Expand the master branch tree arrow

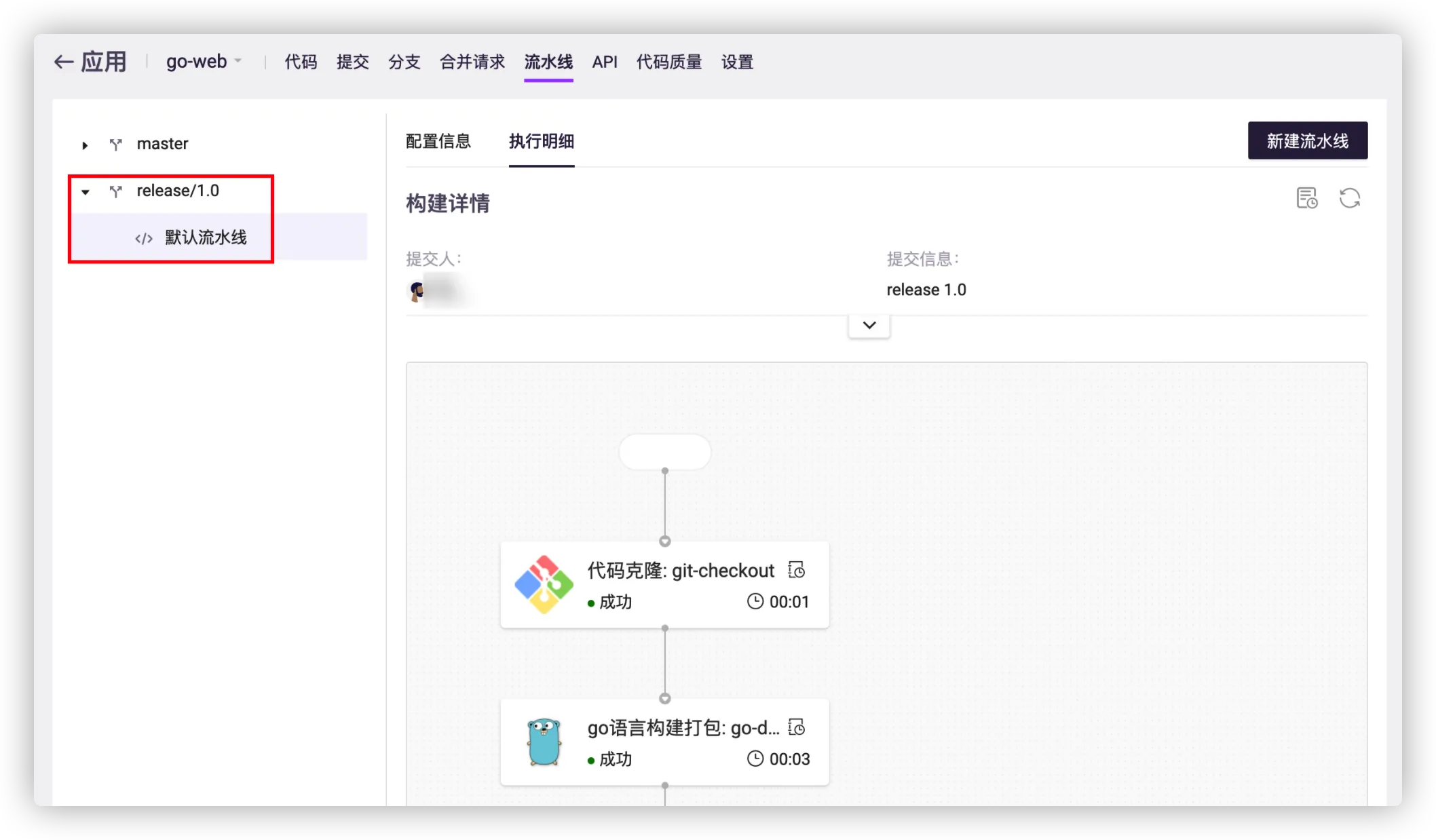coord(85,145)
